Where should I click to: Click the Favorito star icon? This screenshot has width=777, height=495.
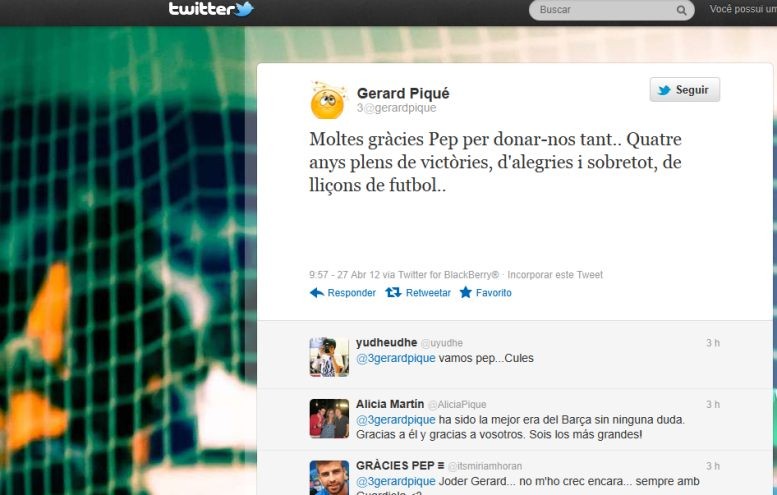coord(466,292)
